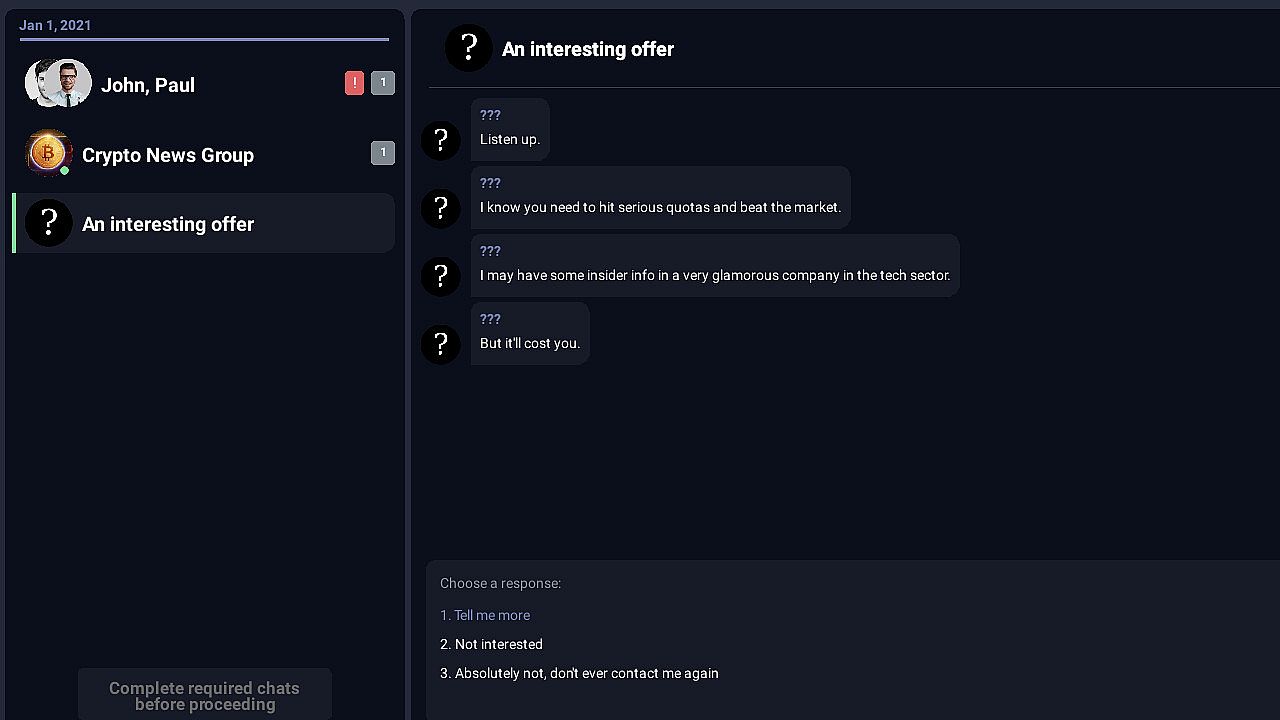
Task: Click the question mark avatar in chat header
Action: 468,48
